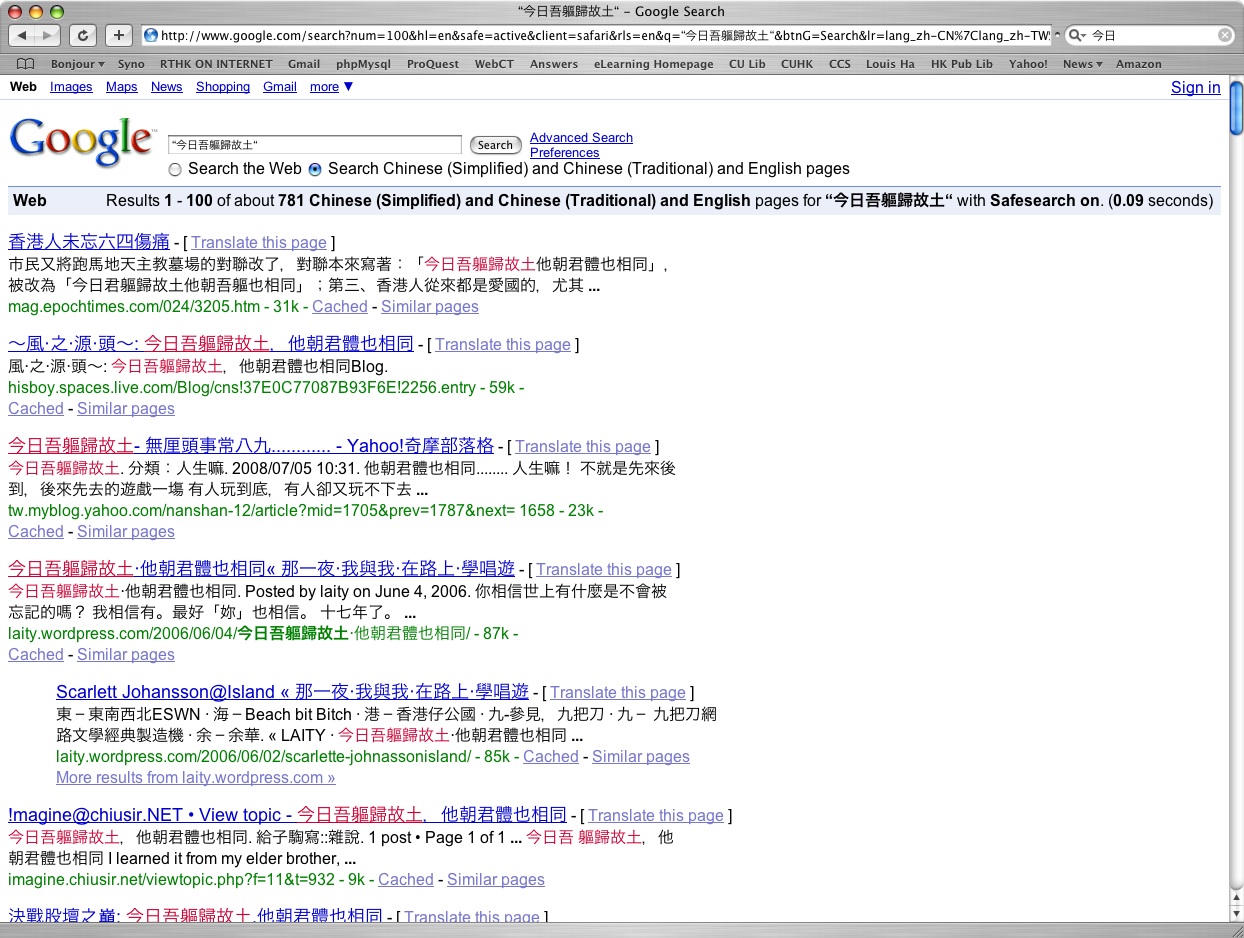Translate the Yahoo!奇摩部落格 result page
The image size is (1244, 938).
click(583, 447)
